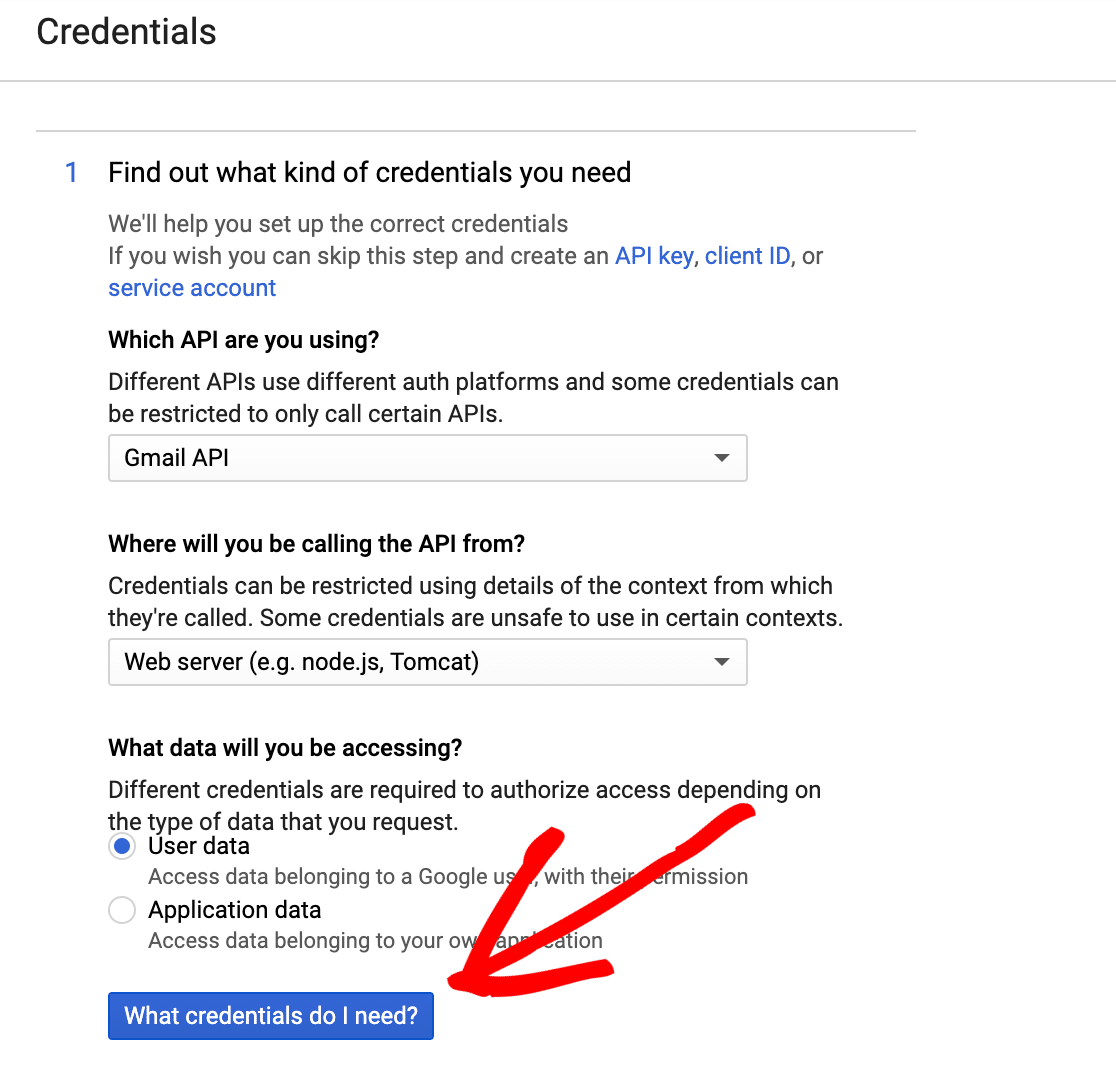The height and width of the screenshot is (1069, 1116).
Task: Click 'What credentials do I need?' button
Action: [271, 1016]
